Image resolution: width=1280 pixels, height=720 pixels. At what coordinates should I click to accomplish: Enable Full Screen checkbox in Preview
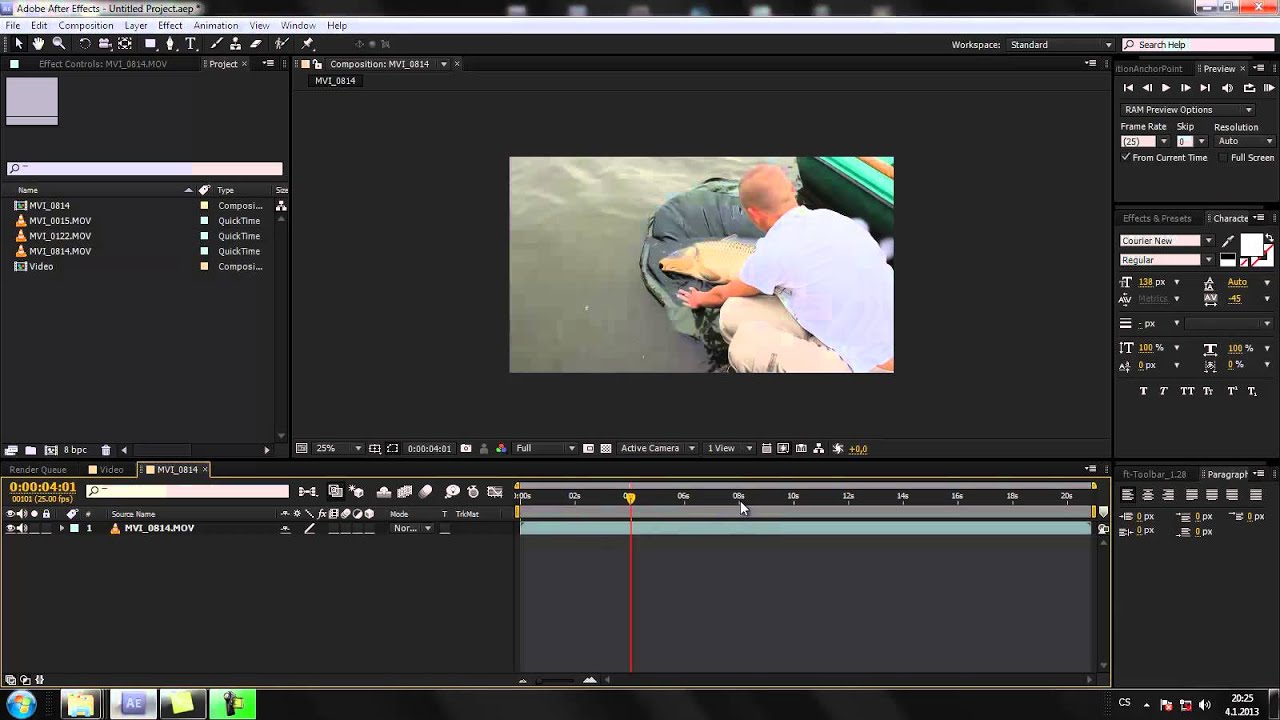1224,158
